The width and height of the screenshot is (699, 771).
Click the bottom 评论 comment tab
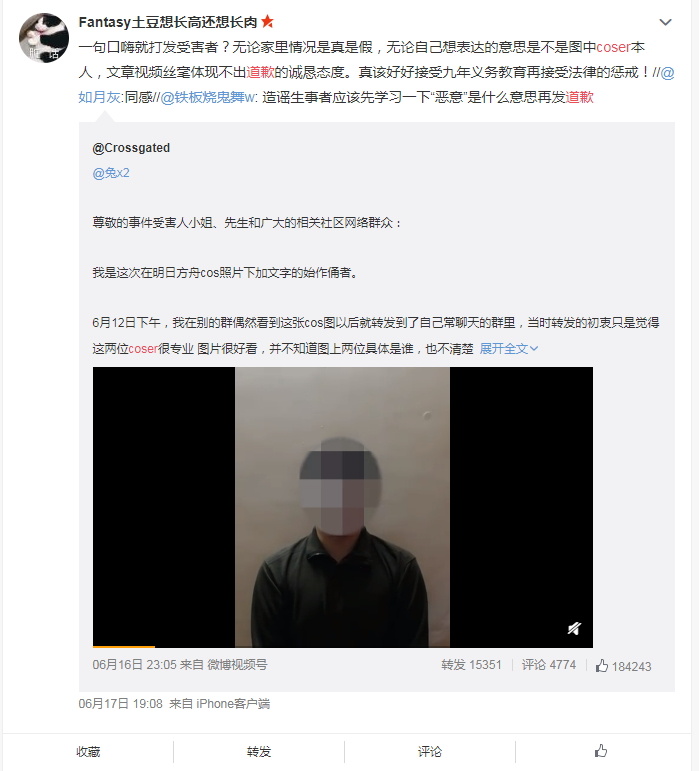pyautogui.click(x=430, y=751)
